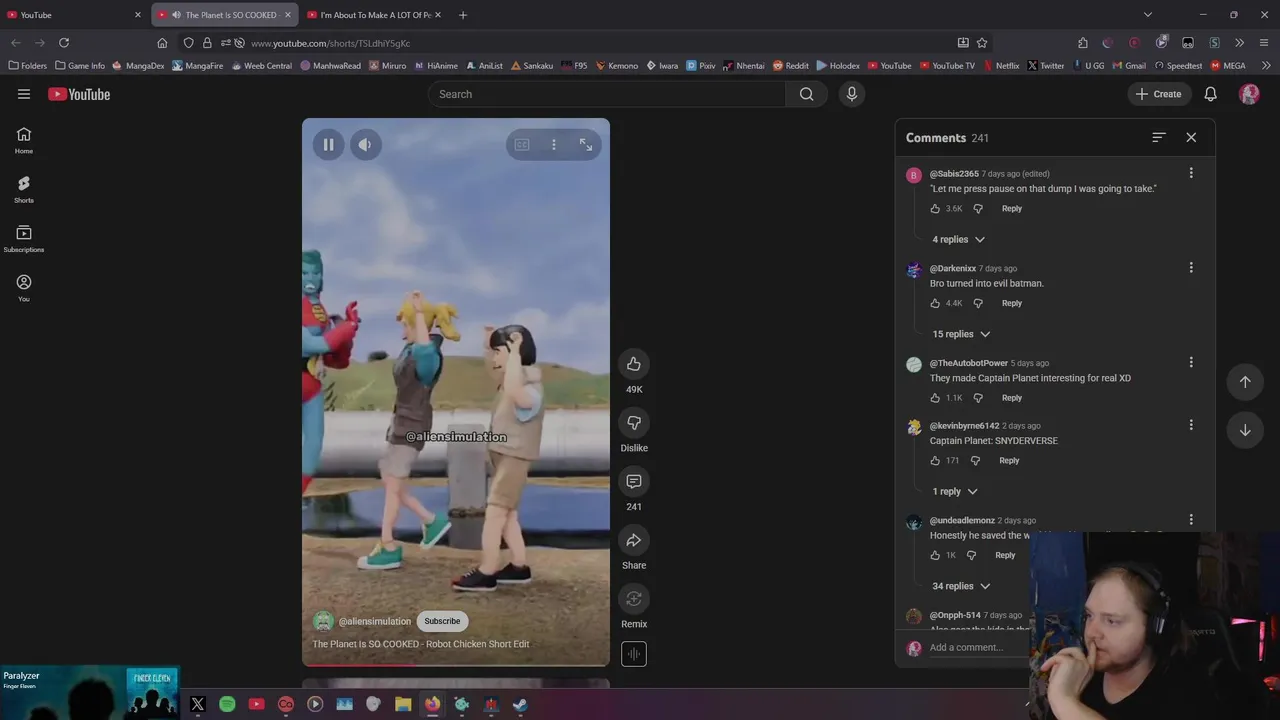
Task: Expand 15 replies under @Darkenixx
Action: pyautogui.click(x=961, y=334)
